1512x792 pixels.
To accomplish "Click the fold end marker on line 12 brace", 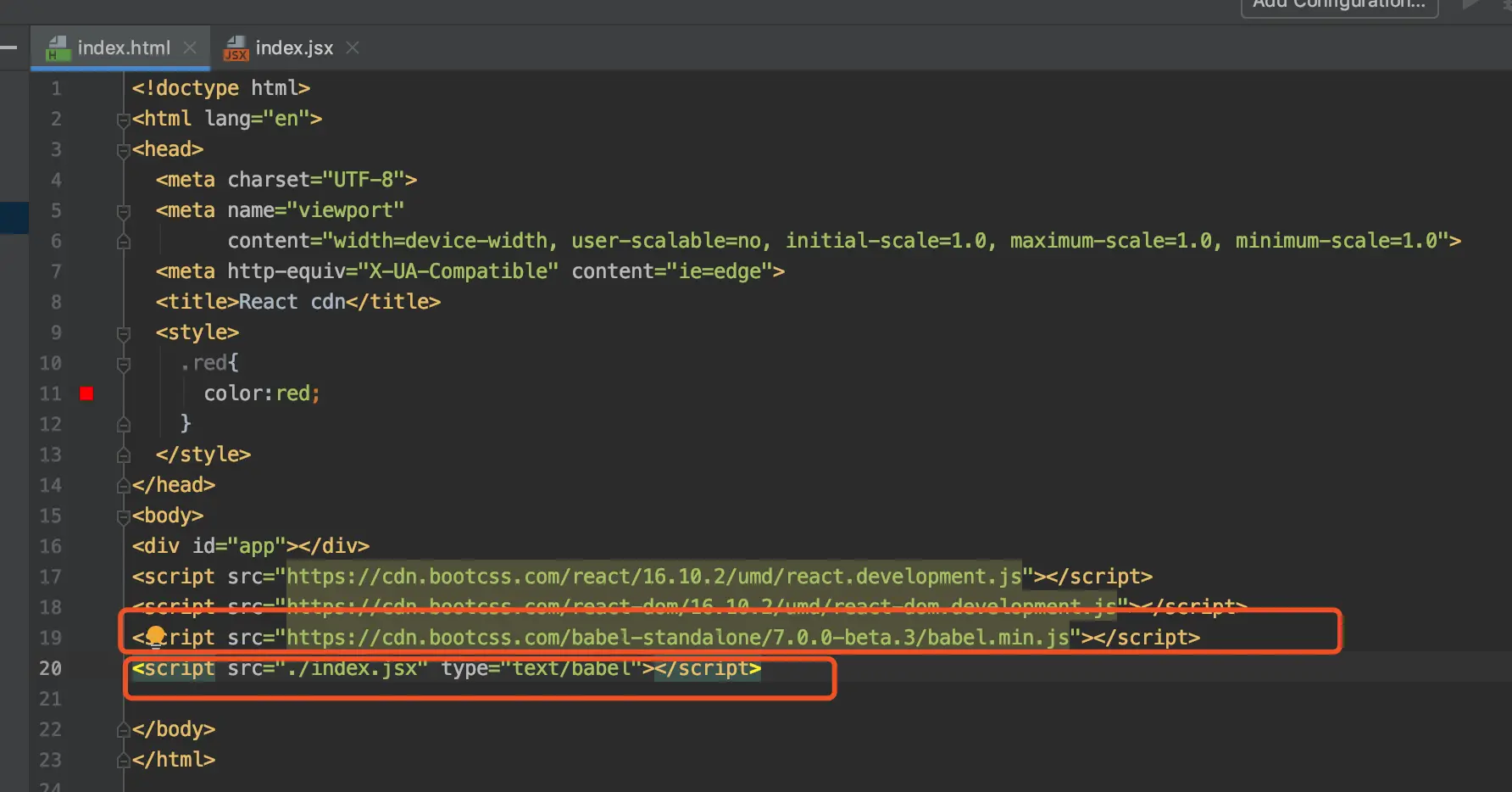I will pos(124,425).
